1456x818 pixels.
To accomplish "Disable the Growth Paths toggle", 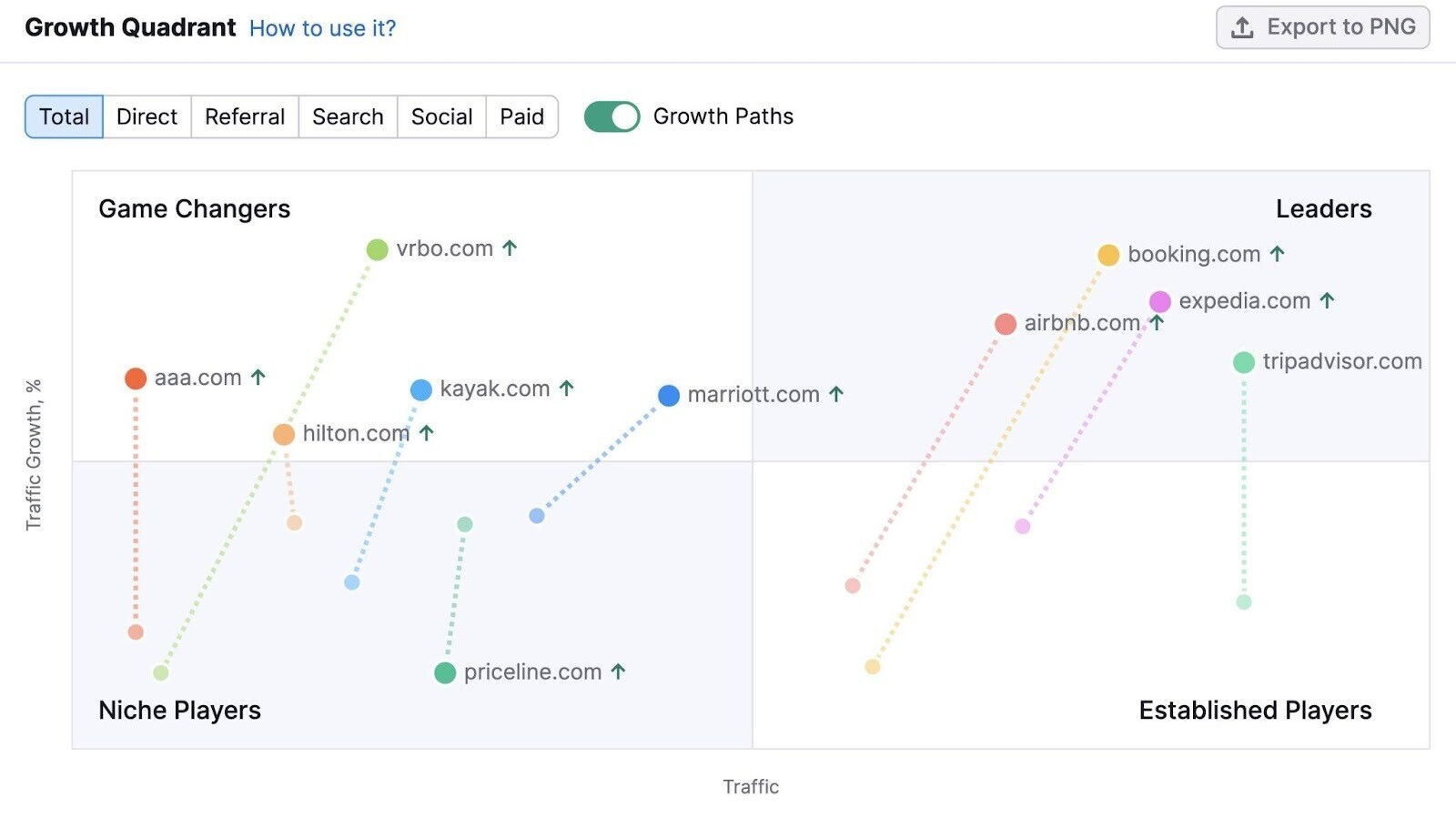I will click(x=612, y=116).
